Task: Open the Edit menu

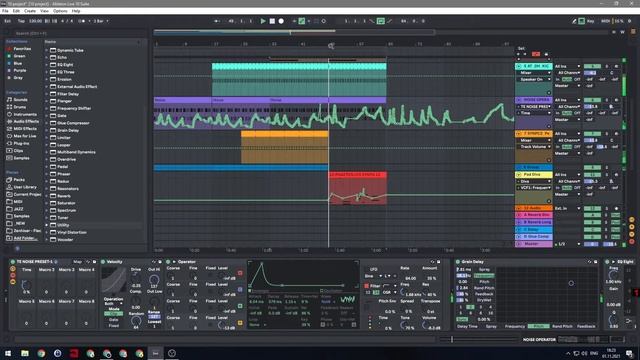Action: (16, 11)
